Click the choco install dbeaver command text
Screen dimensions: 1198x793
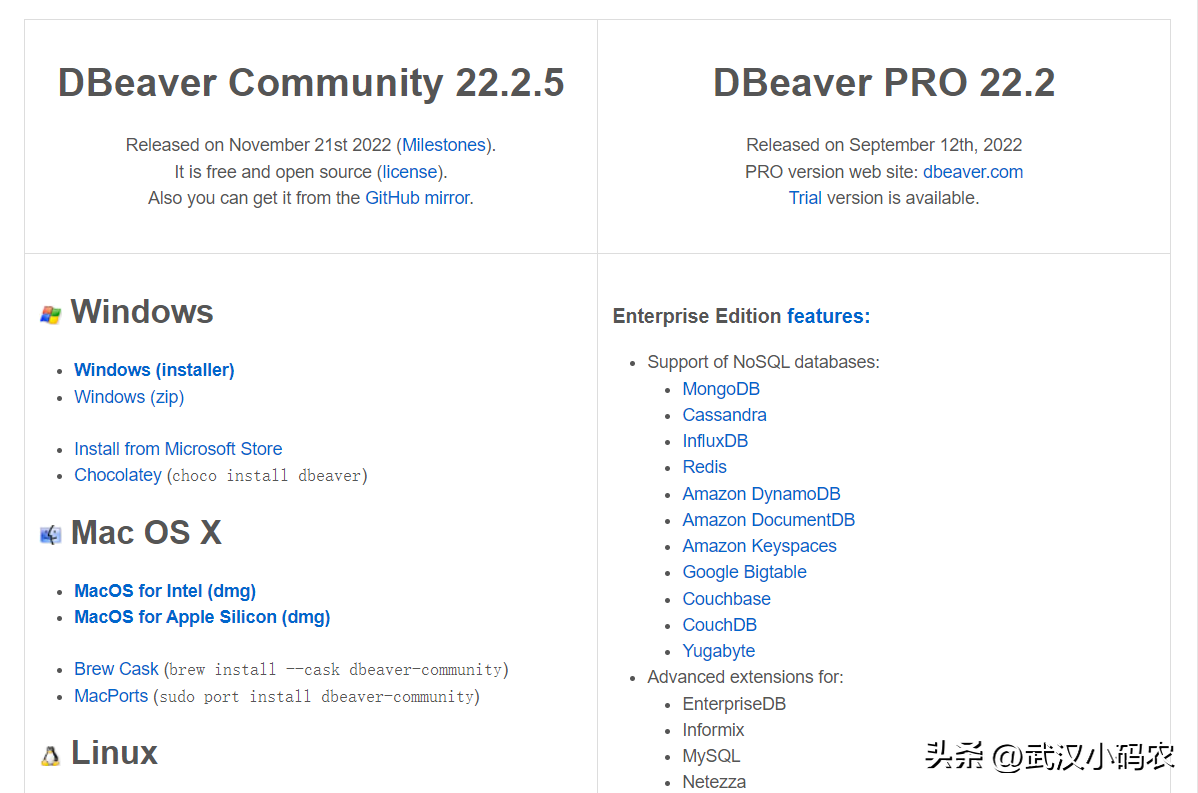click(x=267, y=476)
